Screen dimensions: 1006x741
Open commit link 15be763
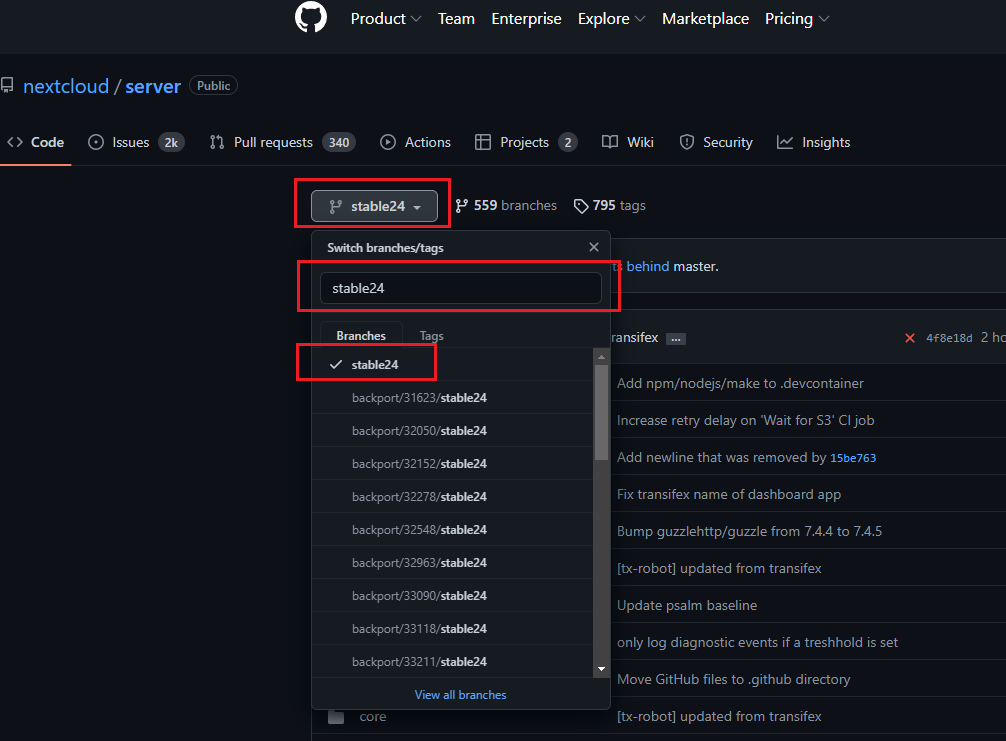(853, 458)
